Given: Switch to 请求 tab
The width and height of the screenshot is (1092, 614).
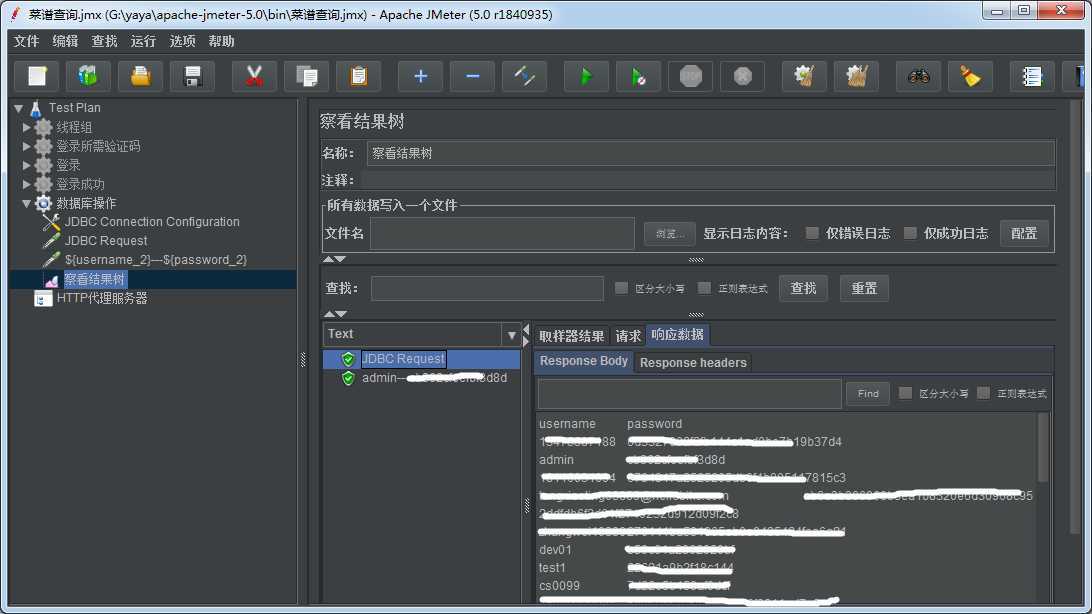Looking at the screenshot, I should [628, 336].
